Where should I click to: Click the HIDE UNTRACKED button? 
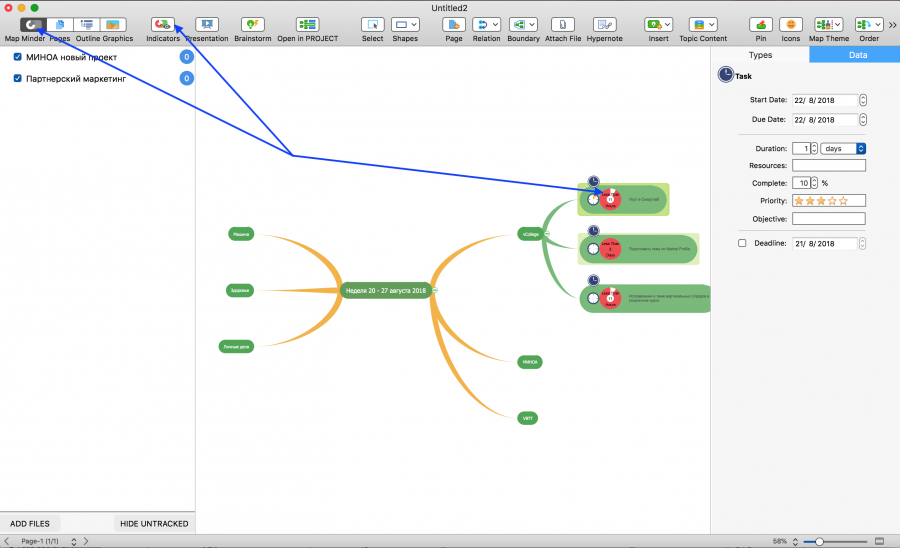[154, 524]
